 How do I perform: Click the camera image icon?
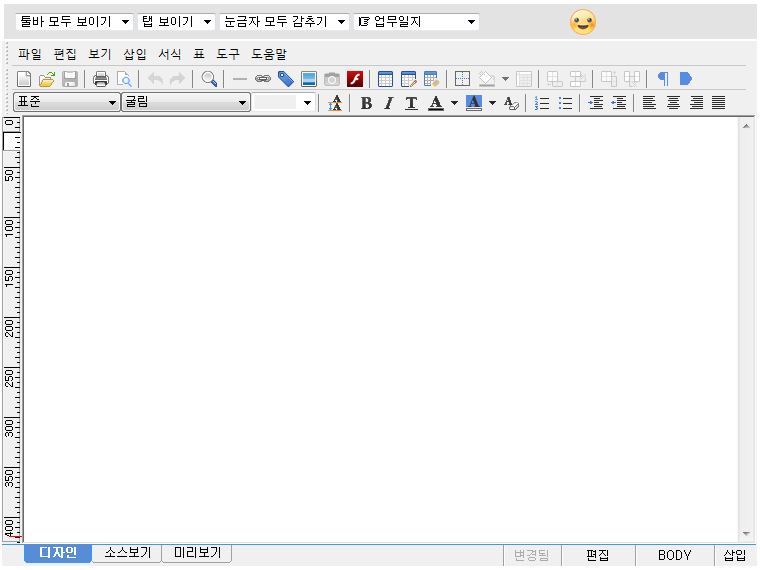(332, 79)
